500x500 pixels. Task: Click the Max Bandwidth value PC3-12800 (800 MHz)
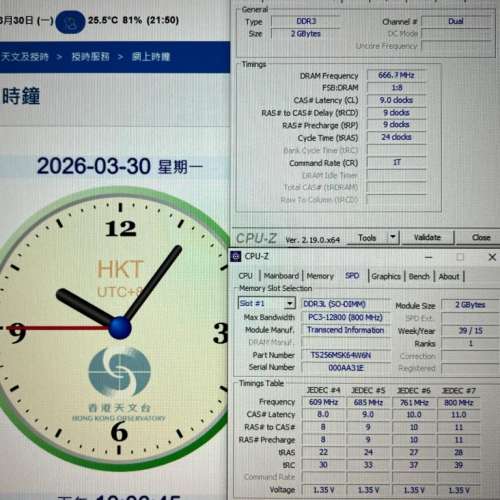click(x=345, y=317)
